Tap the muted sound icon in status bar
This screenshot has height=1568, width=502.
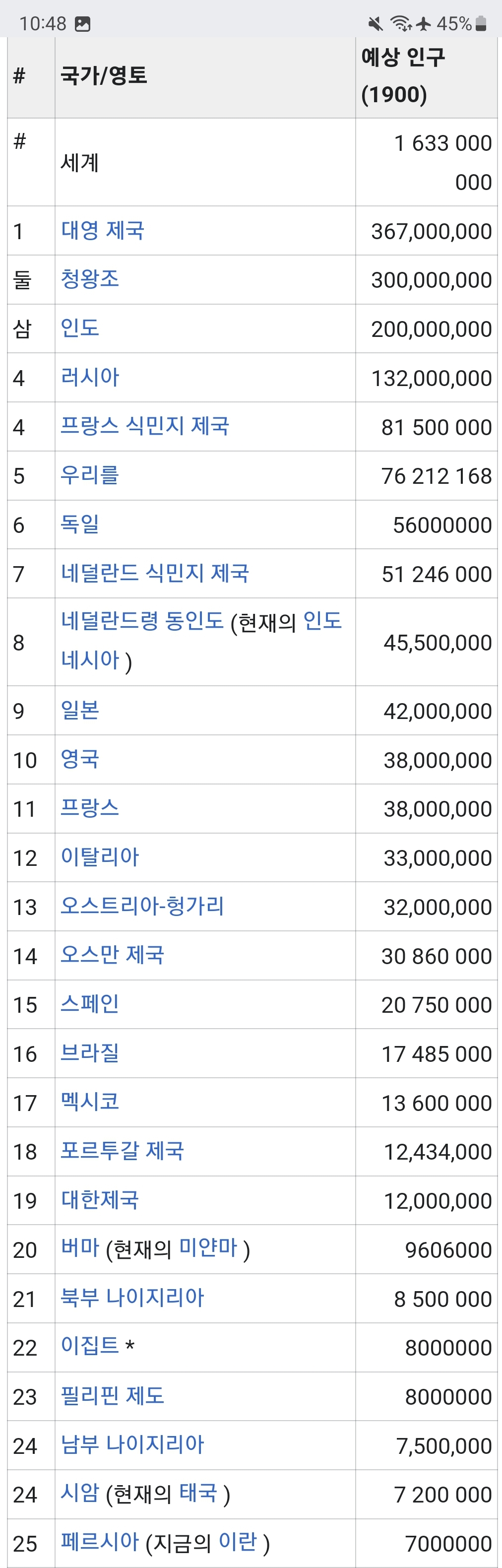[x=376, y=24]
